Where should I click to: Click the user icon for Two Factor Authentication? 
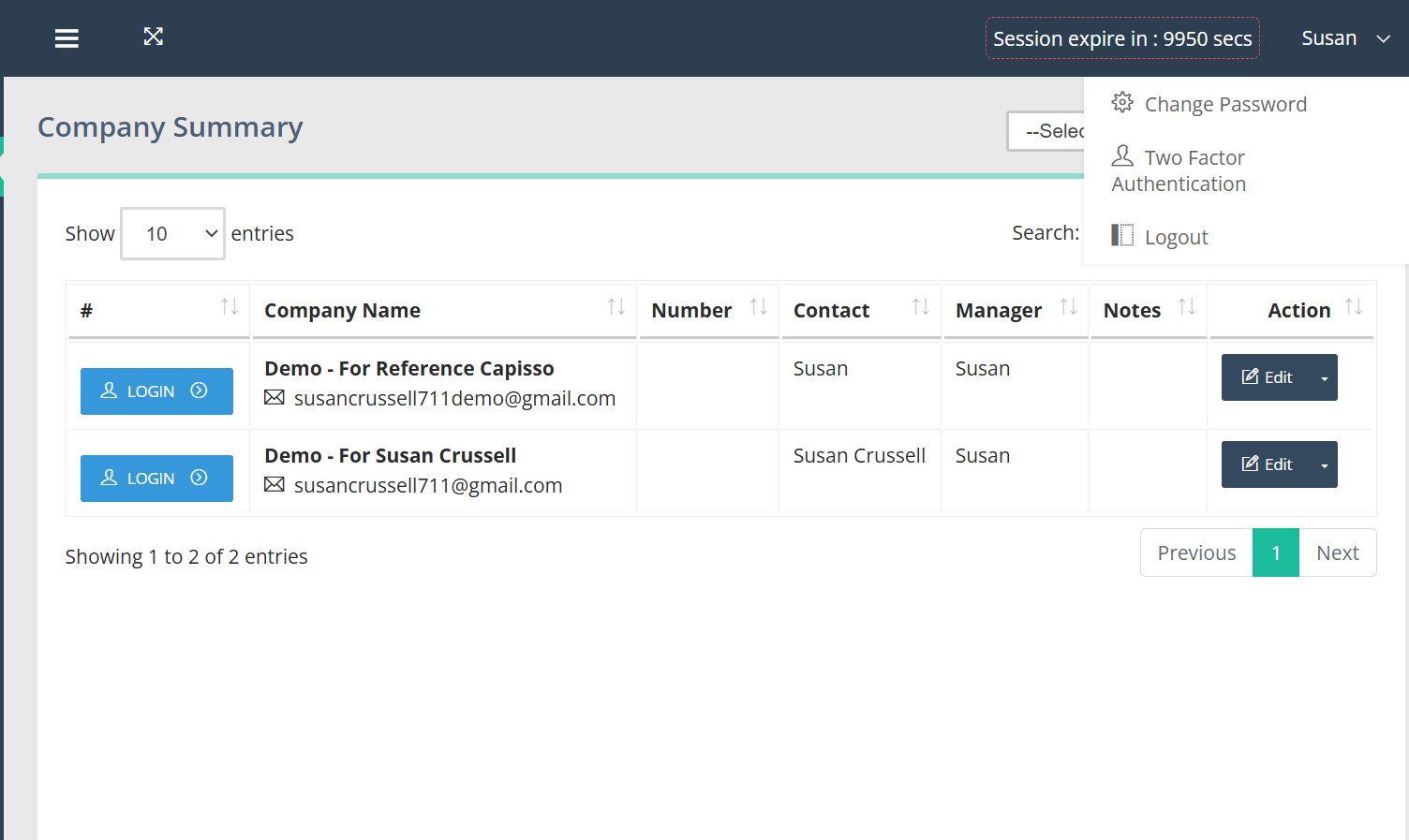[1122, 155]
